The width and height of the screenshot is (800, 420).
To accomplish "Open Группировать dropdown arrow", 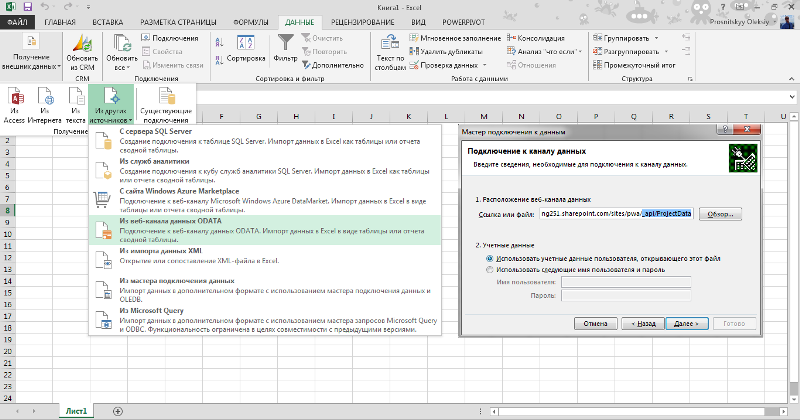I will [656, 38].
